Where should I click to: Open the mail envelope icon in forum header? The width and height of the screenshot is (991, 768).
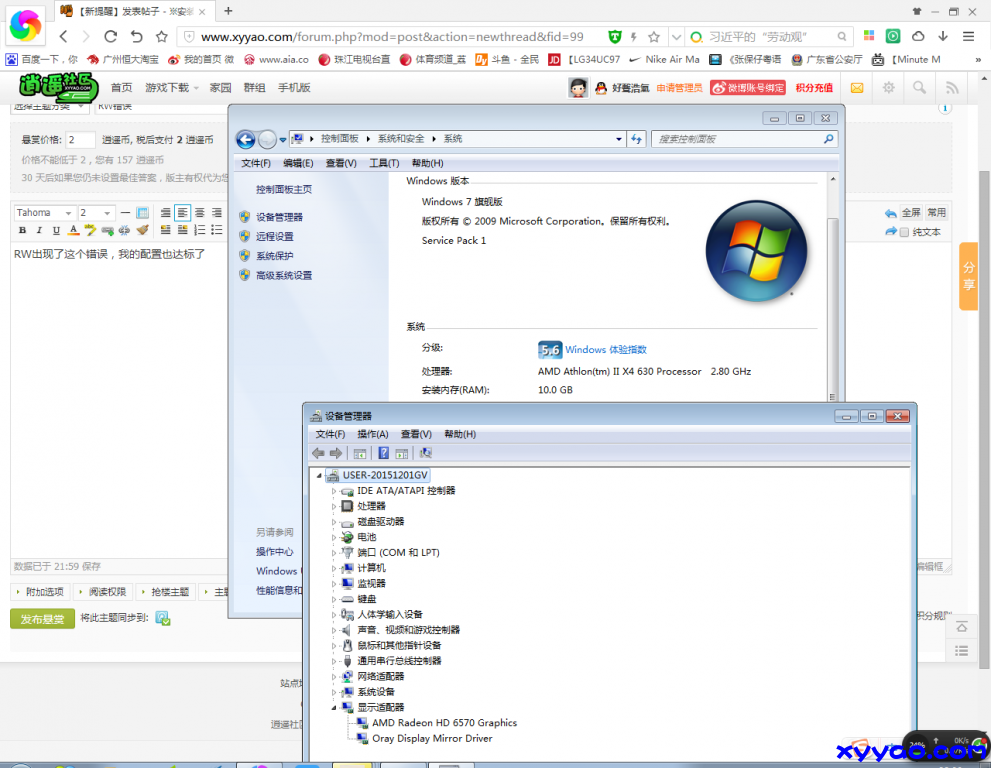click(857, 88)
